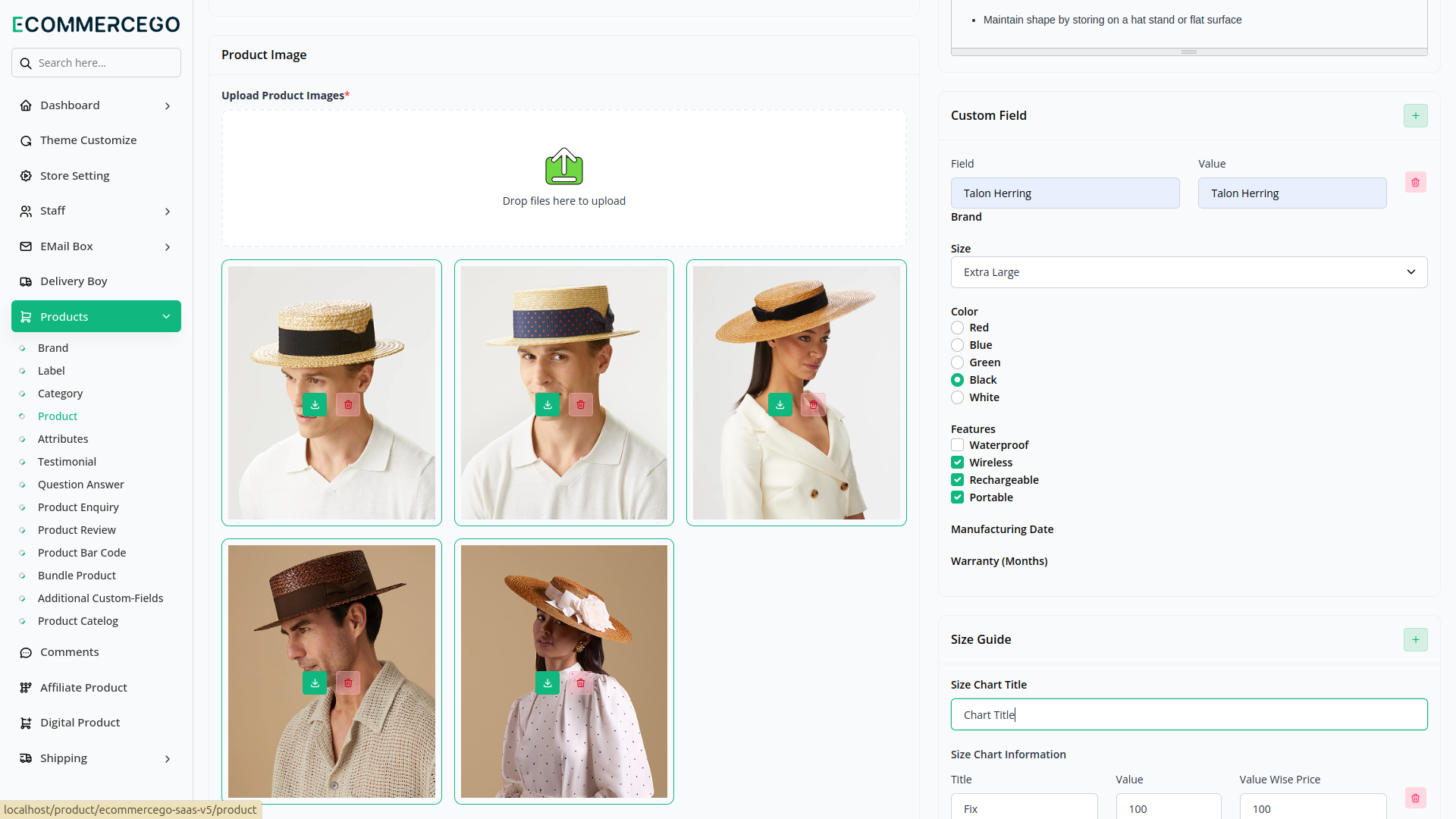Delete the first hat image with black band
The image size is (1456, 819).
click(348, 405)
